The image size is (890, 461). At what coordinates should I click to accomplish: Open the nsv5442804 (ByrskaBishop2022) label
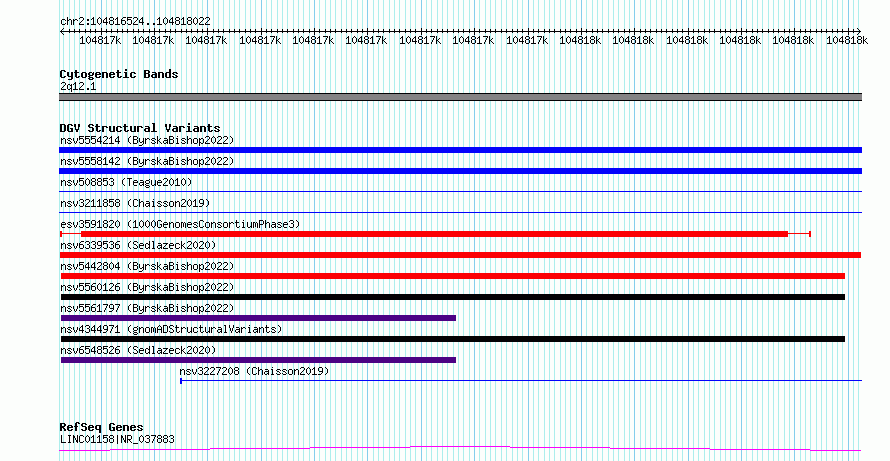click(x=147, y=266)
